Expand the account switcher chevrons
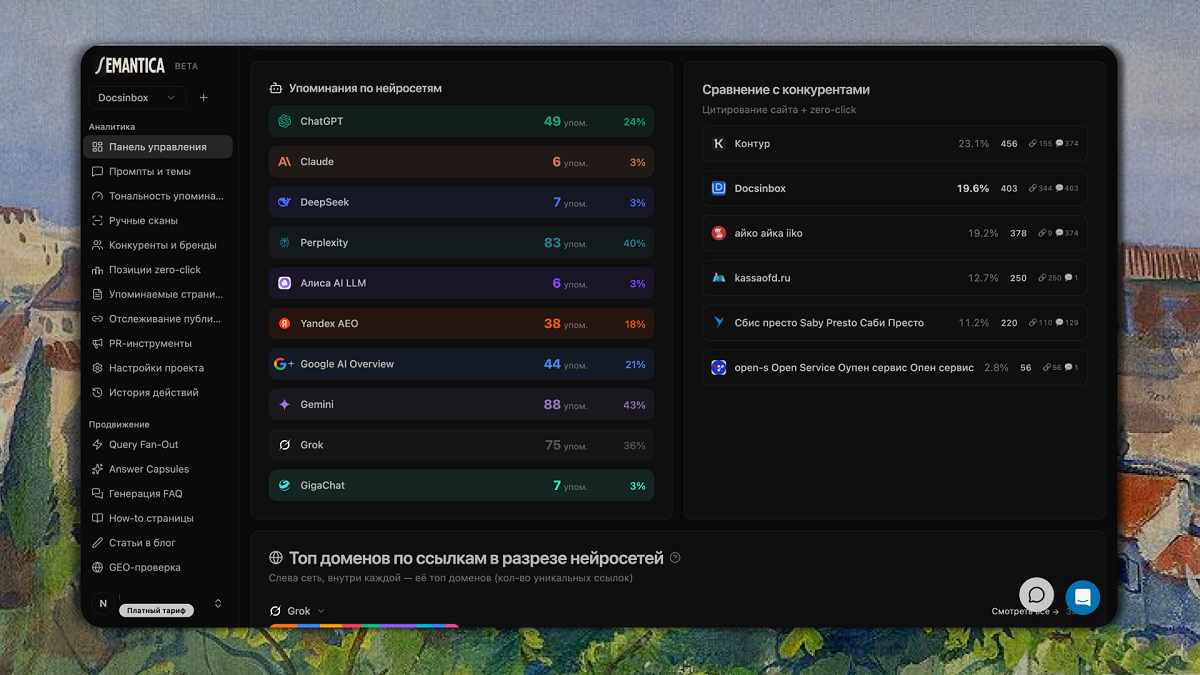1200x675 pixels. [218, 603]
